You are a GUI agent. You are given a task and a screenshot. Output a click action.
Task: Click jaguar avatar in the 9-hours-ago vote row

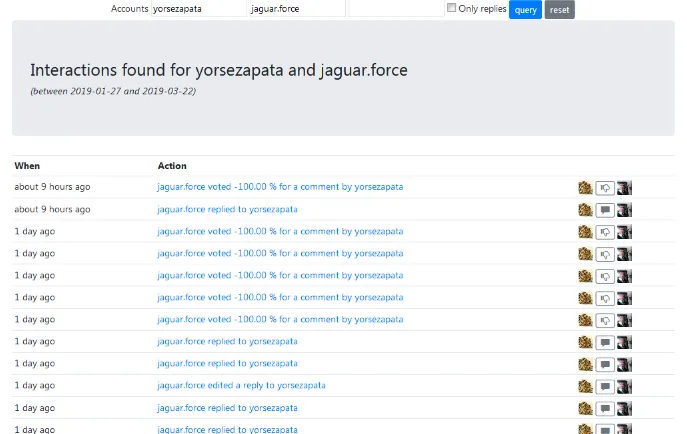tap(585, 187)
